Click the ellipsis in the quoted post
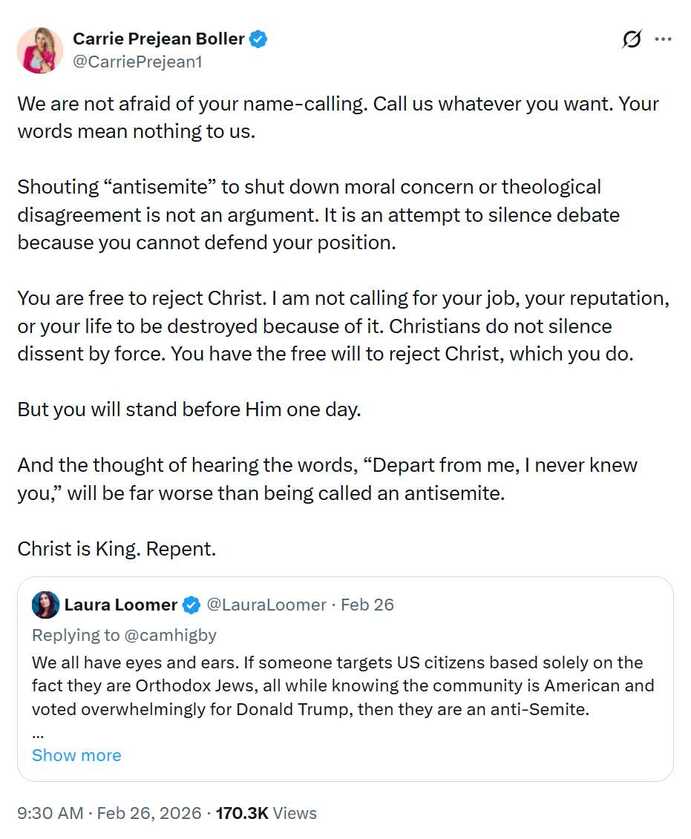This screenshot has height=839, width=691. [x=38, y=734]
